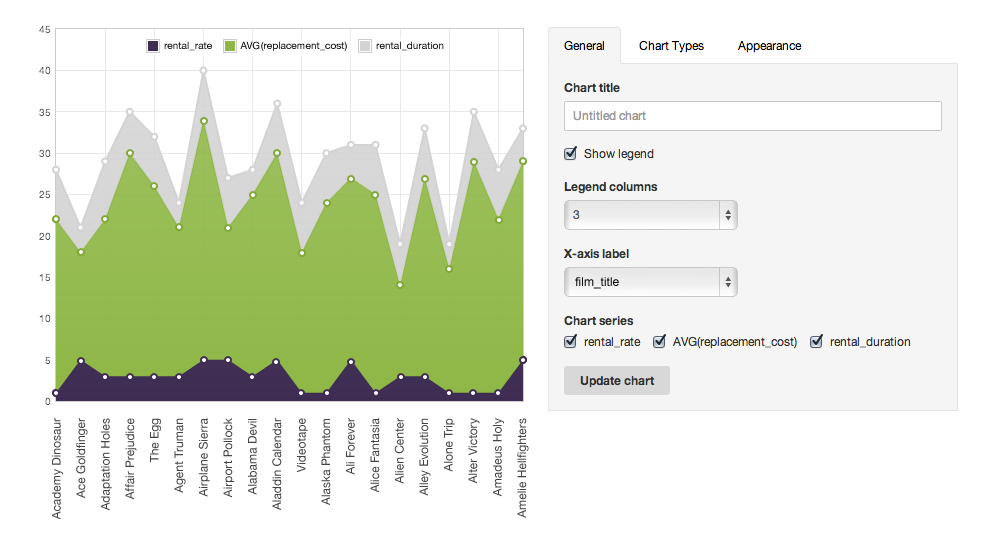Click the green data point for Airplane Sierra
1000x550 pixels.
point(203,121)
